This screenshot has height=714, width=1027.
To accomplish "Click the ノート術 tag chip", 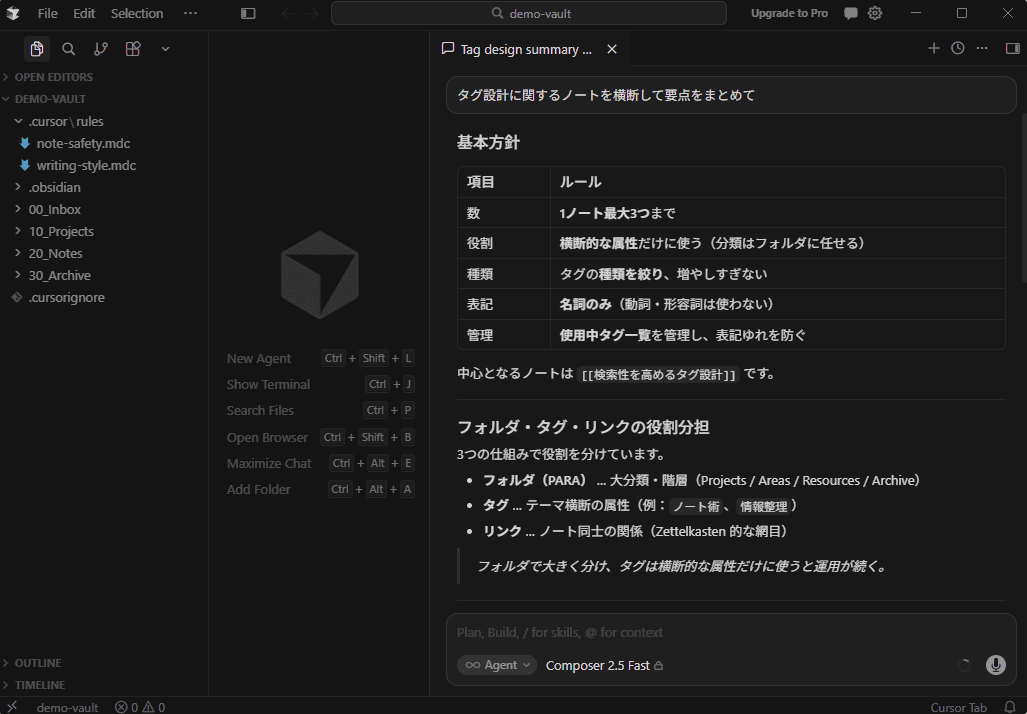I will tap(696, 506).
